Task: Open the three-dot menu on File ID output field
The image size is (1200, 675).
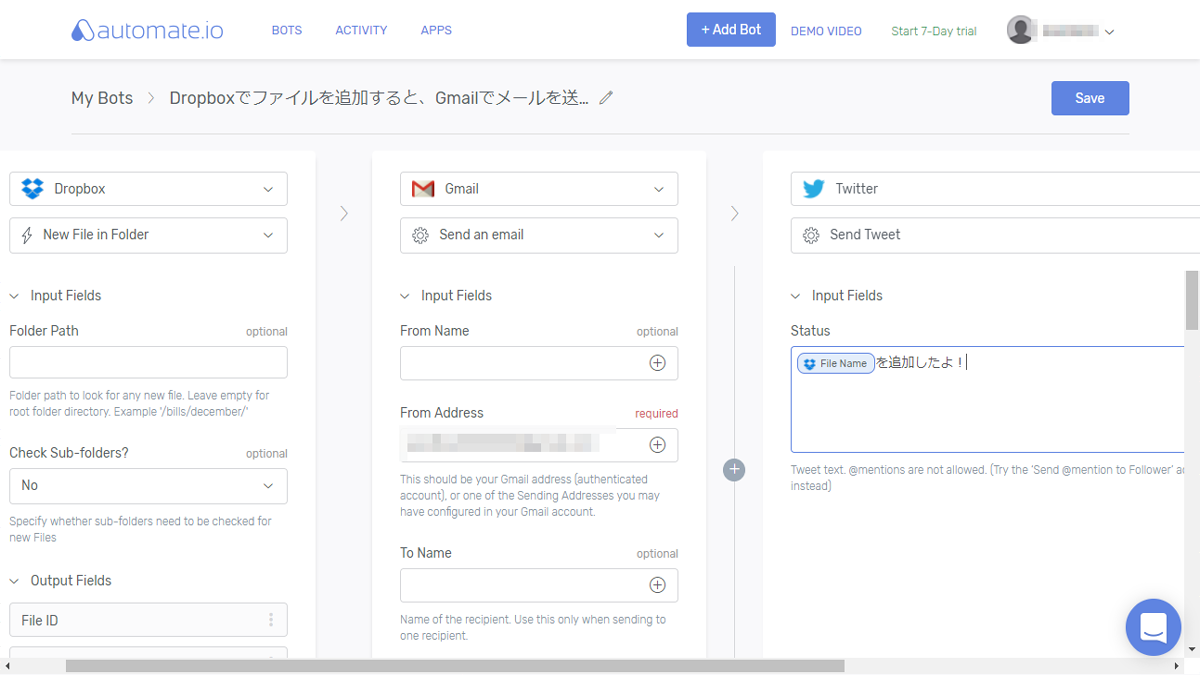Action: [271, 619]
